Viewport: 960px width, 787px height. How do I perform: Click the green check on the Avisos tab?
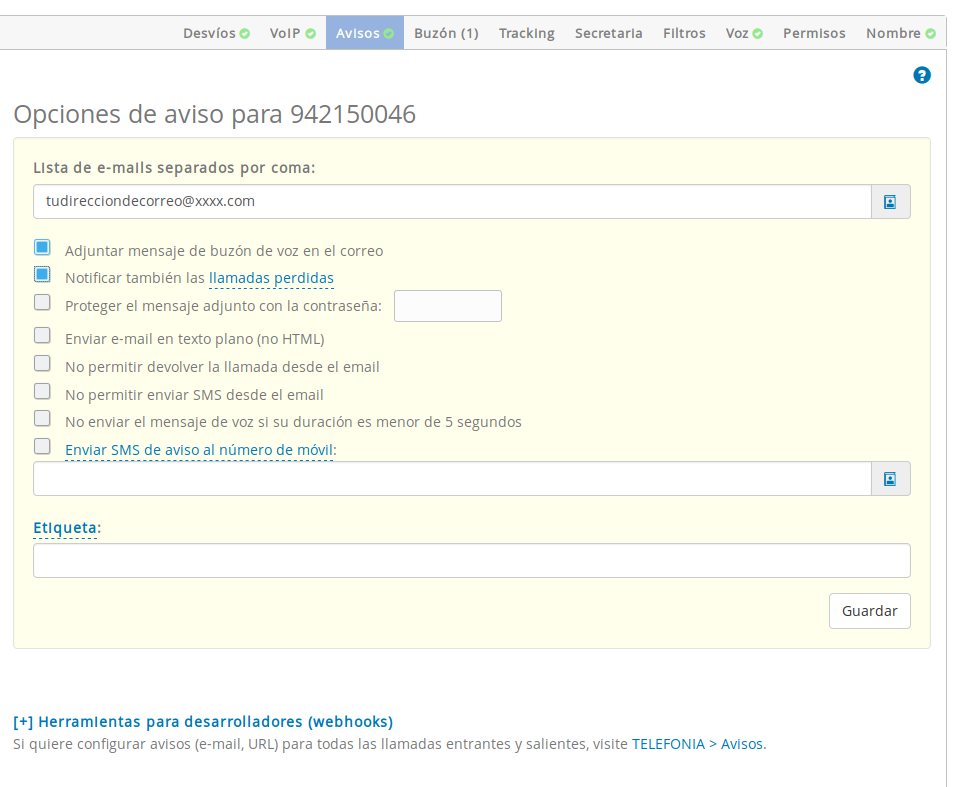(x=390, y=32)
